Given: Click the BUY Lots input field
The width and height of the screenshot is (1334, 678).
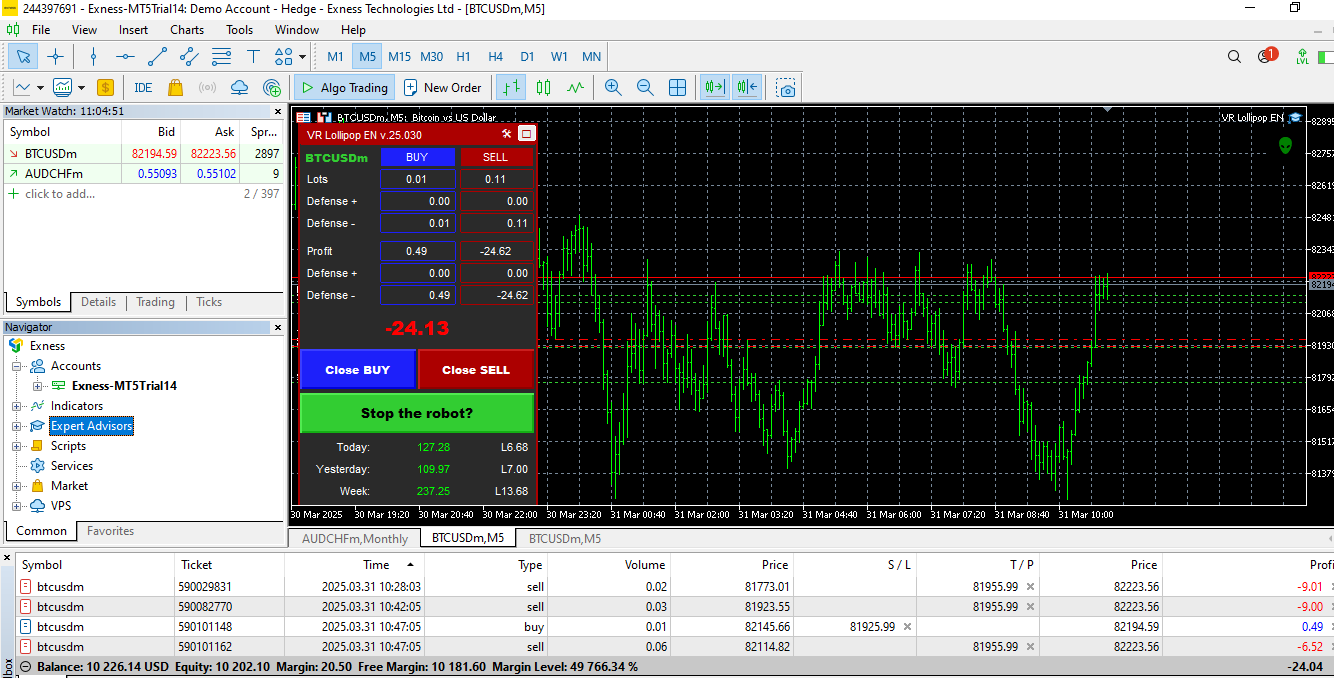Looking at the screenshot, I should (x=417, y=179).
